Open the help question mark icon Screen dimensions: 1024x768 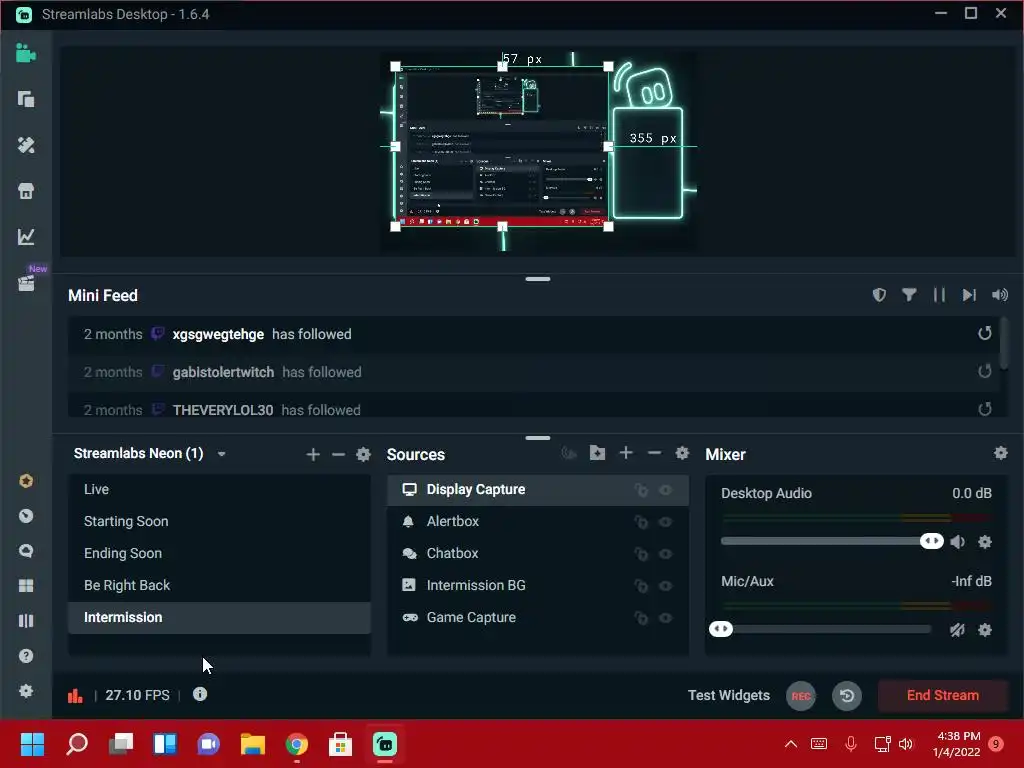[25, 656]
